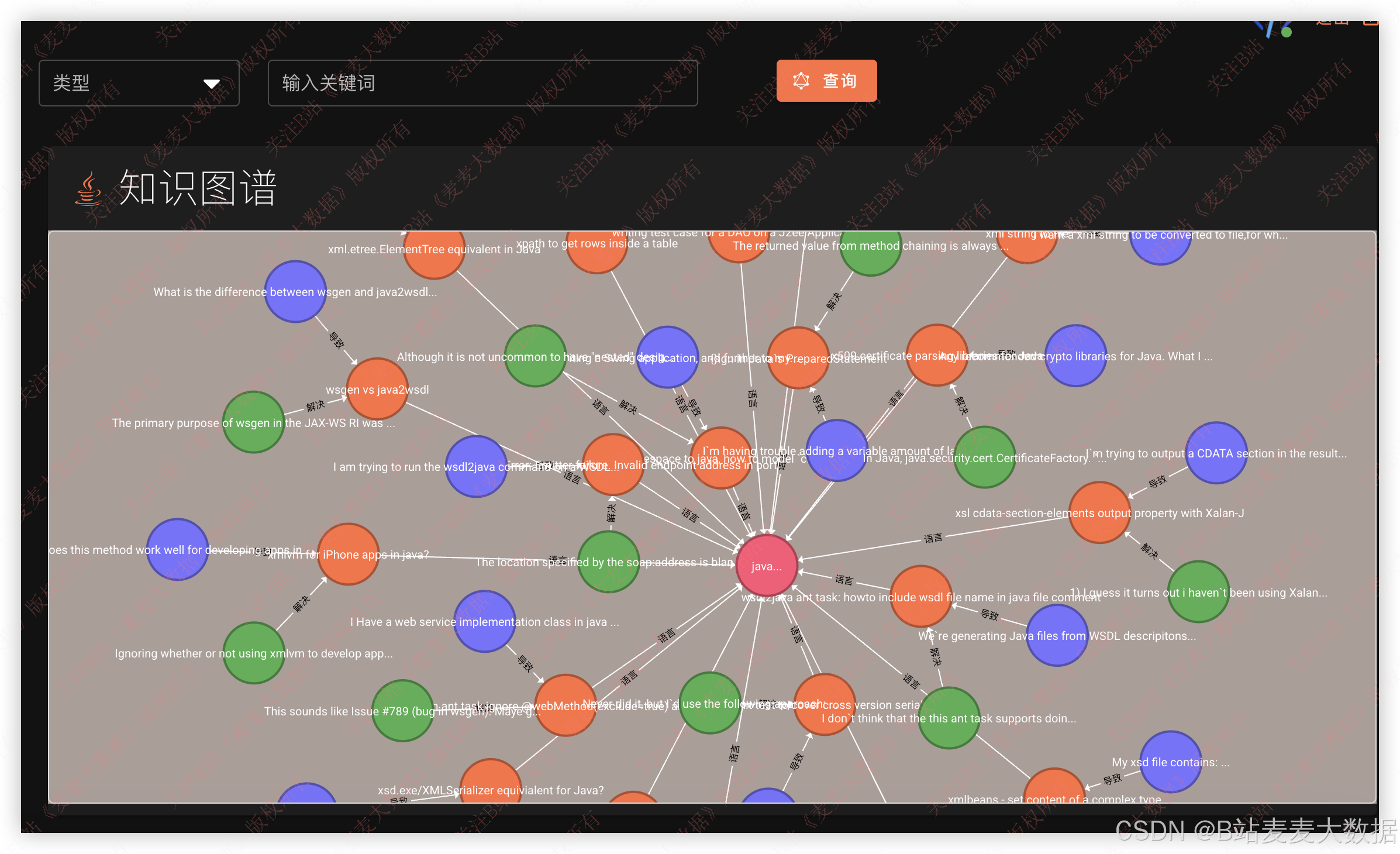Select the purple CDATA section output node
Viewport: 1400px width, 854px height.
point(1216,453)
